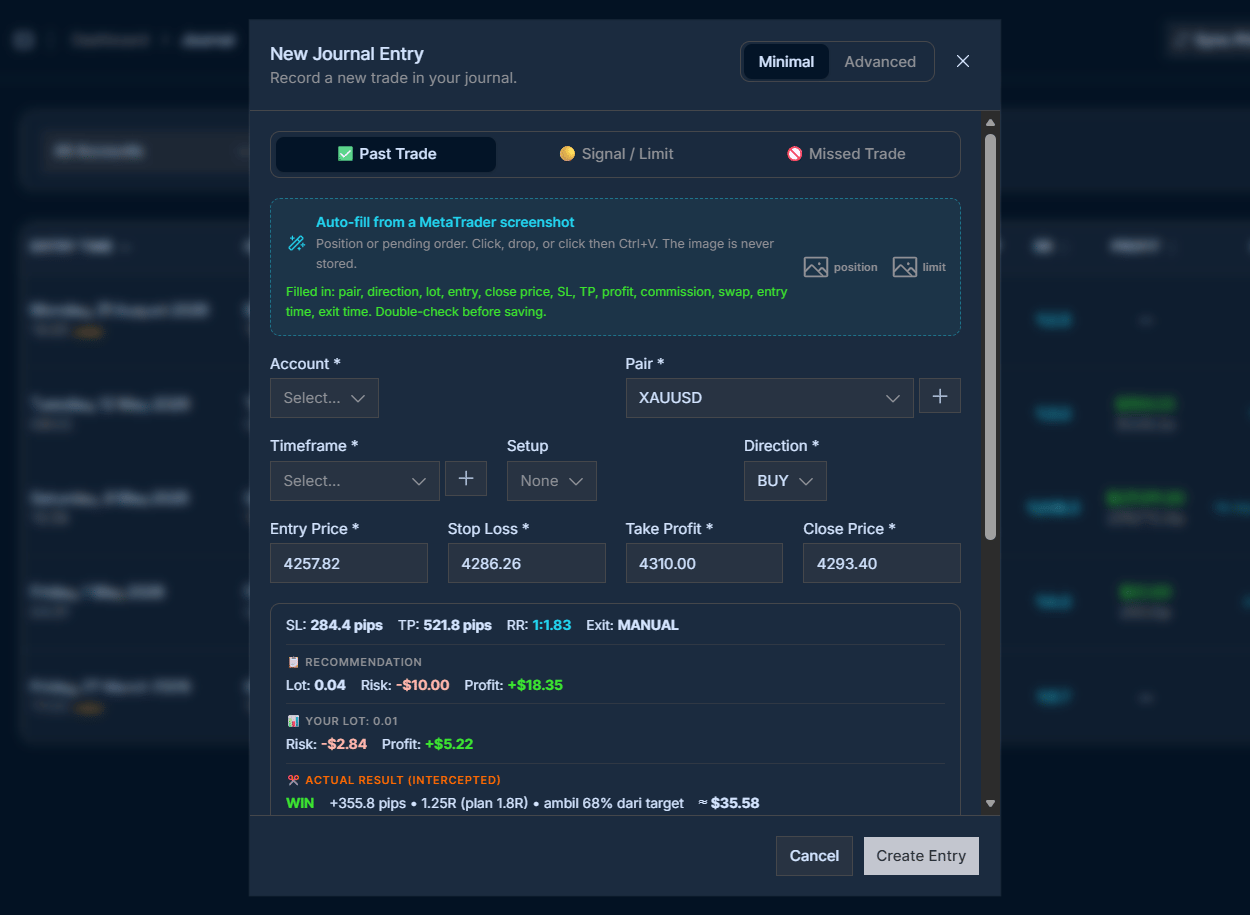
Task: Click the dialog vertical scrollbar thumb
Action: coord(990,337)
